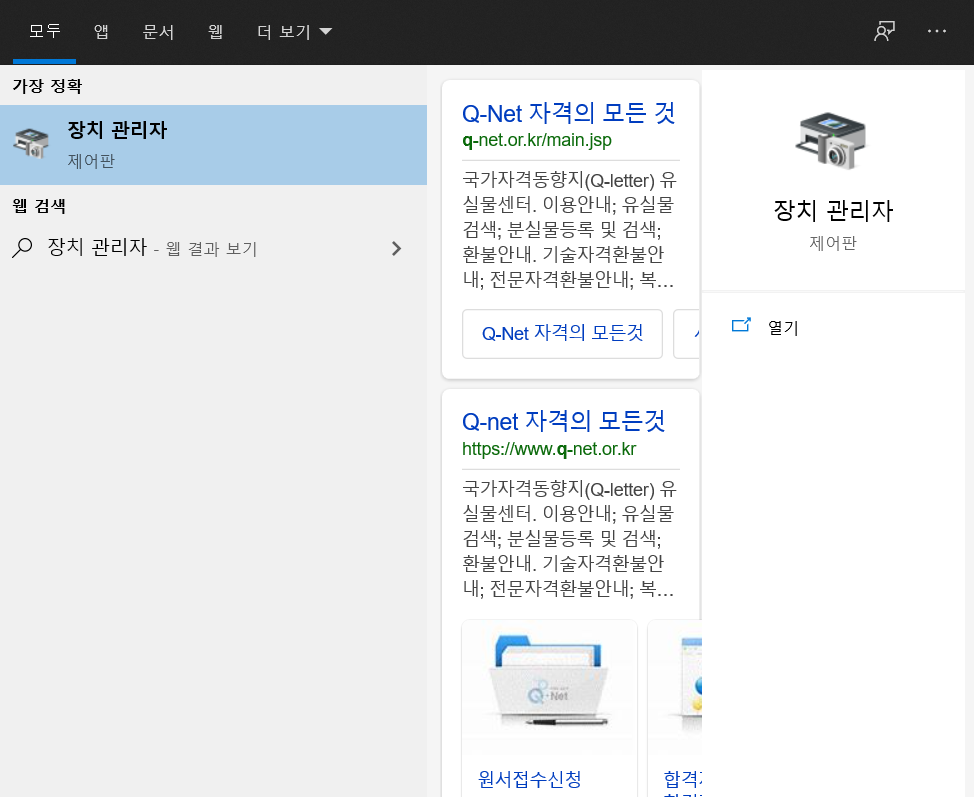The image size is (974, 797).
Task: Expand the 더 보기 dropdown
Action: click(x=294, y=31)
